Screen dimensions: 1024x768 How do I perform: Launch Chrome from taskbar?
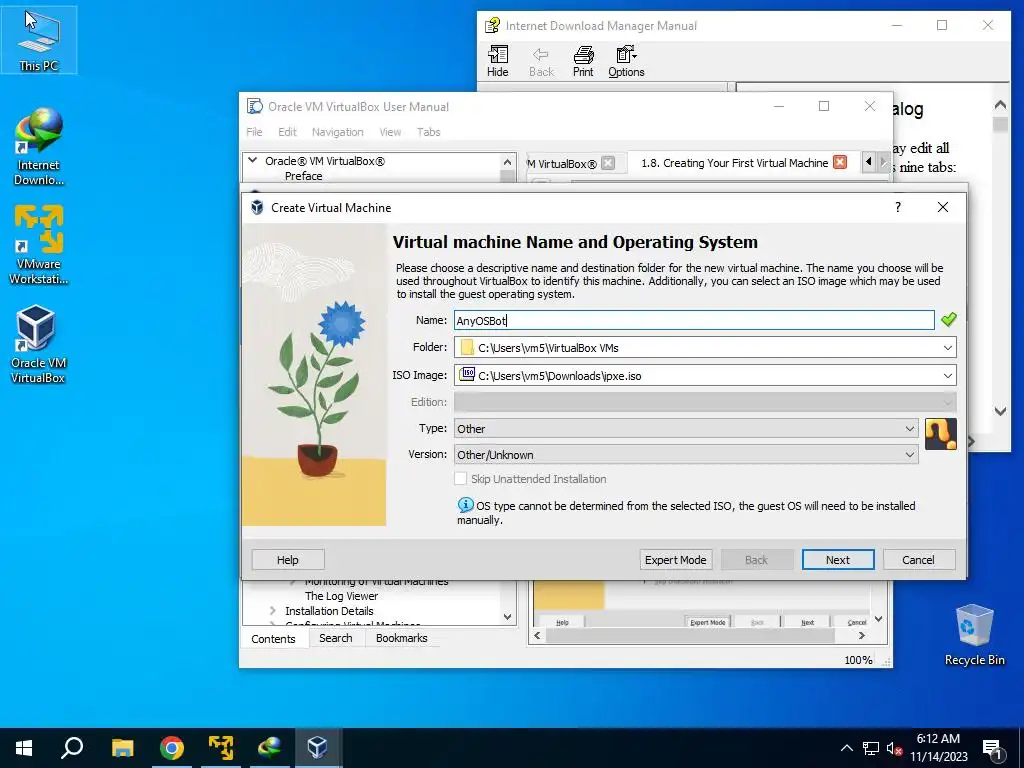pyautogui.click(x=172, y=748)
